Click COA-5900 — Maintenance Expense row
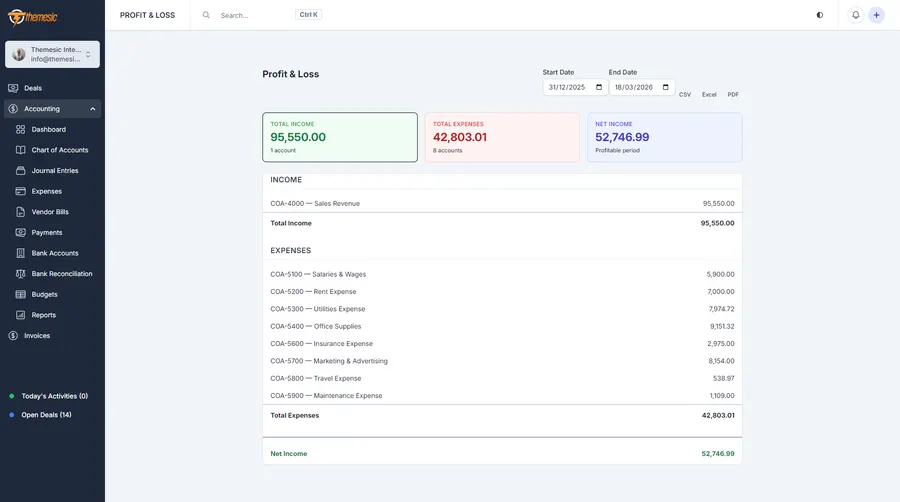900x502 pixels. coord(502,396)
